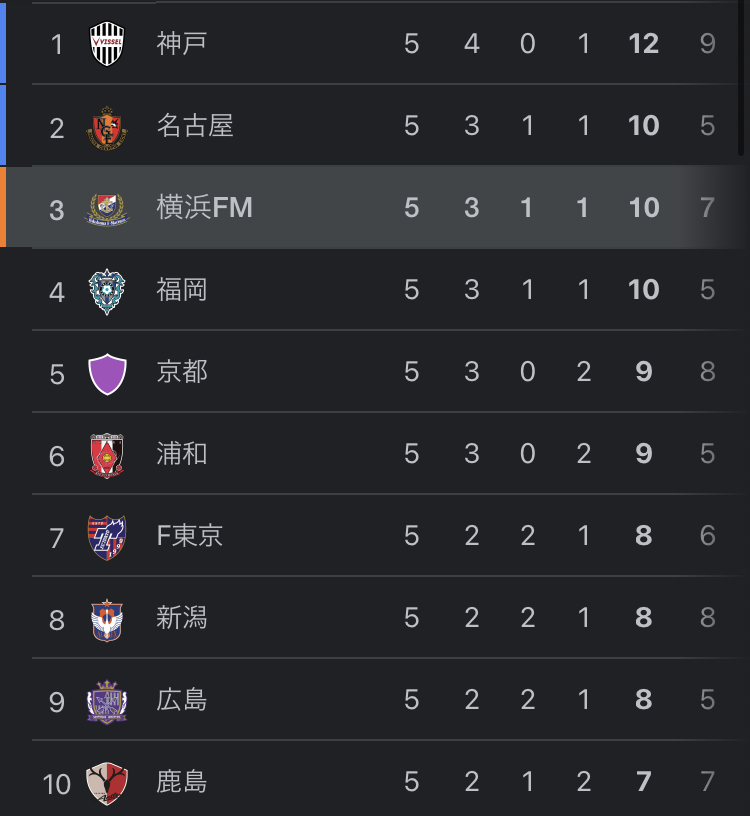Click the Urawa Reds team crest
Screen dimensions: 750x816
107,455
